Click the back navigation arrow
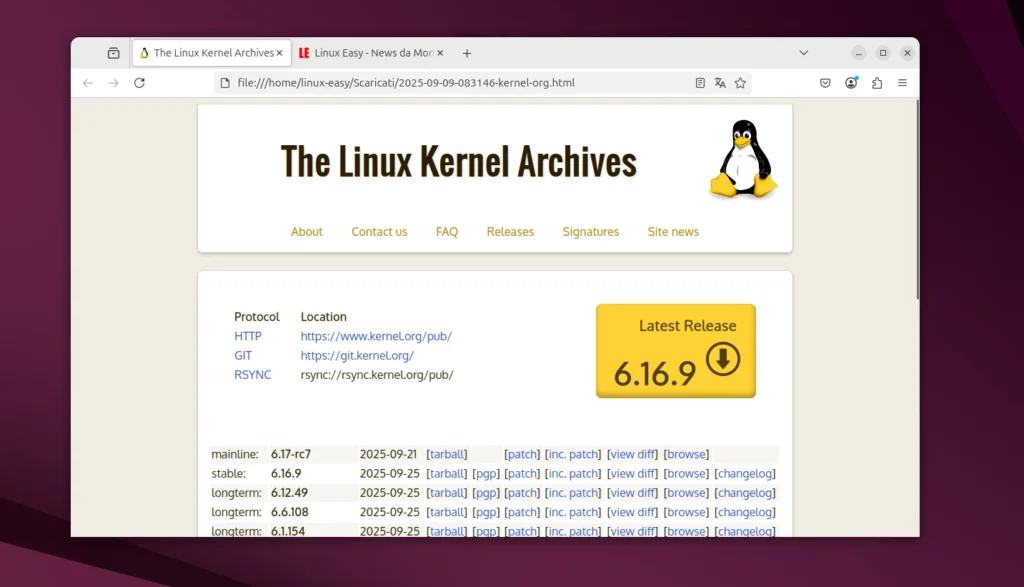Screen dimensions: 1024x587 88,83
